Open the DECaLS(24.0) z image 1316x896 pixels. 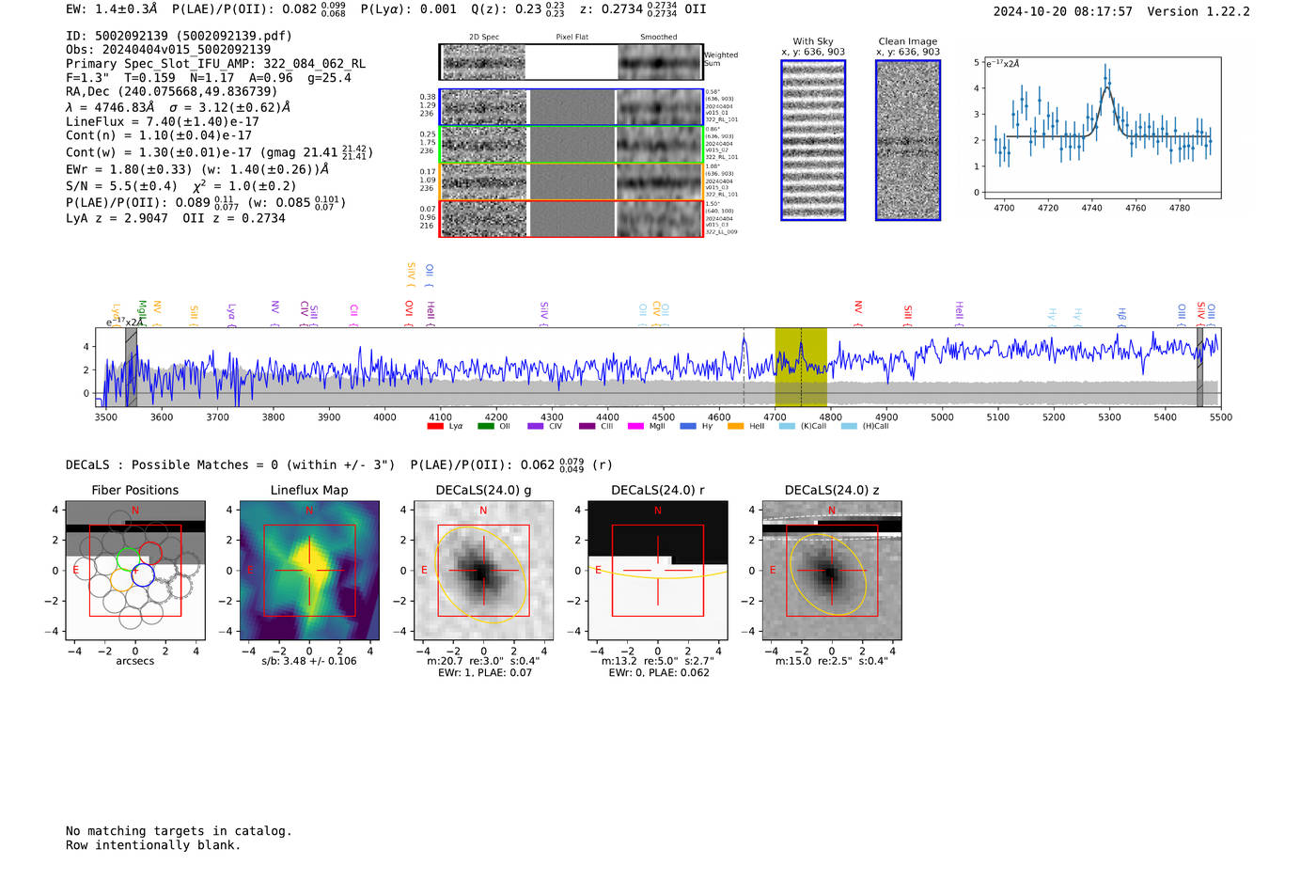coord(832,572)
